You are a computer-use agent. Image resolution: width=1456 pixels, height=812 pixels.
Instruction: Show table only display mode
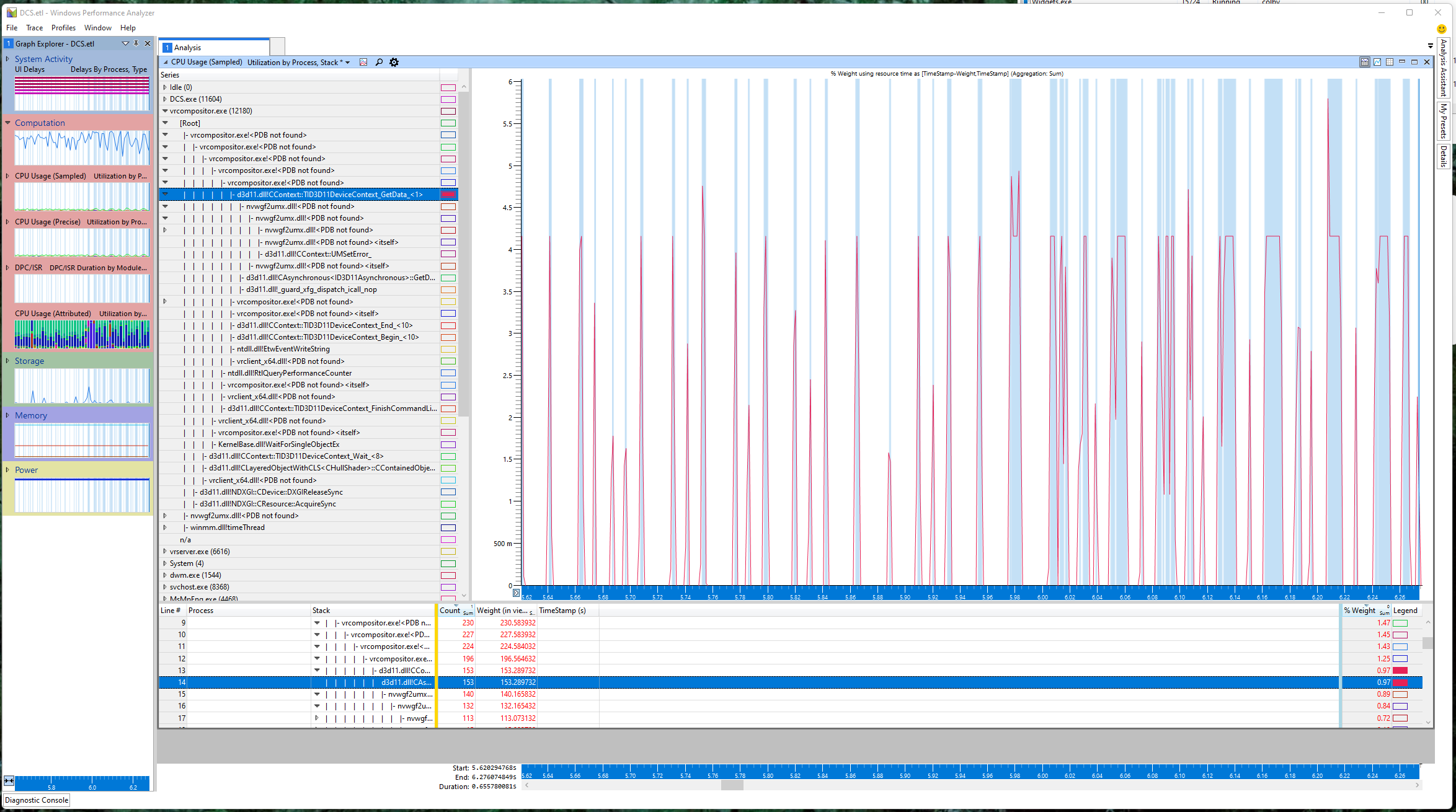click(x=1390, y=62)
